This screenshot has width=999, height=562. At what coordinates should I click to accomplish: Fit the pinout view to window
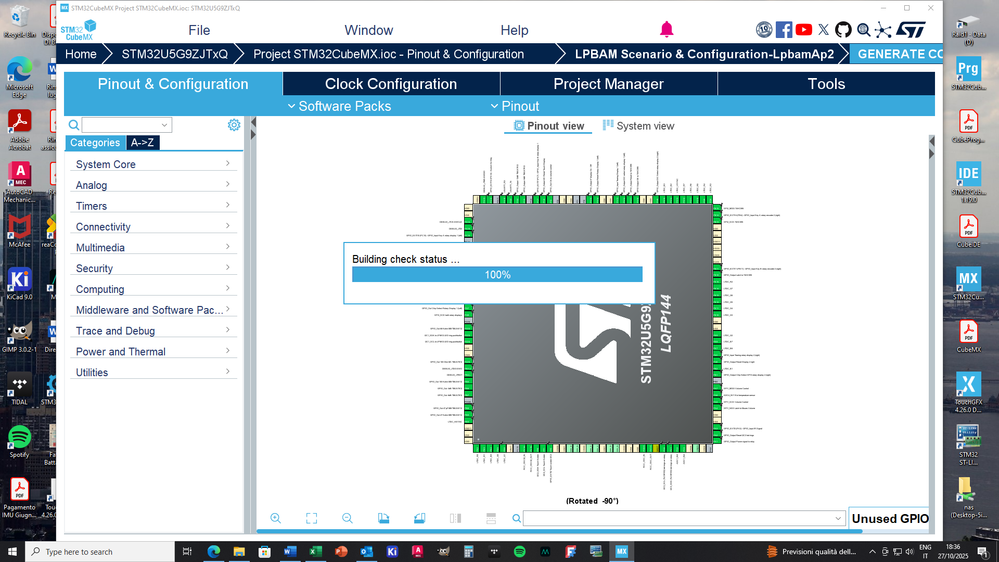tap(312, 518)
